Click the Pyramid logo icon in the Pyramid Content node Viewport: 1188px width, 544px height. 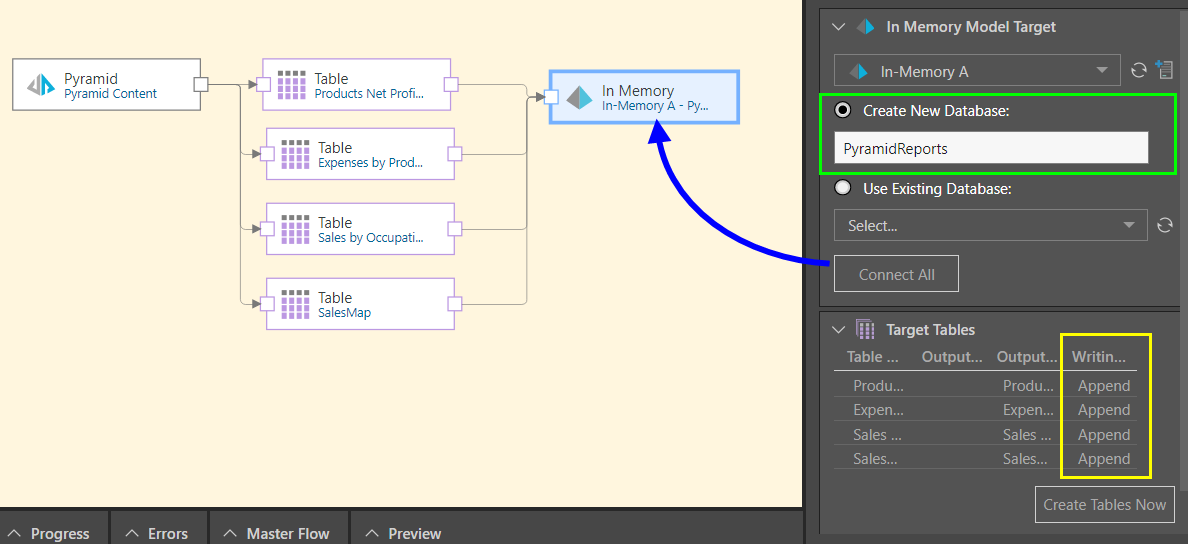click(41, 85)
